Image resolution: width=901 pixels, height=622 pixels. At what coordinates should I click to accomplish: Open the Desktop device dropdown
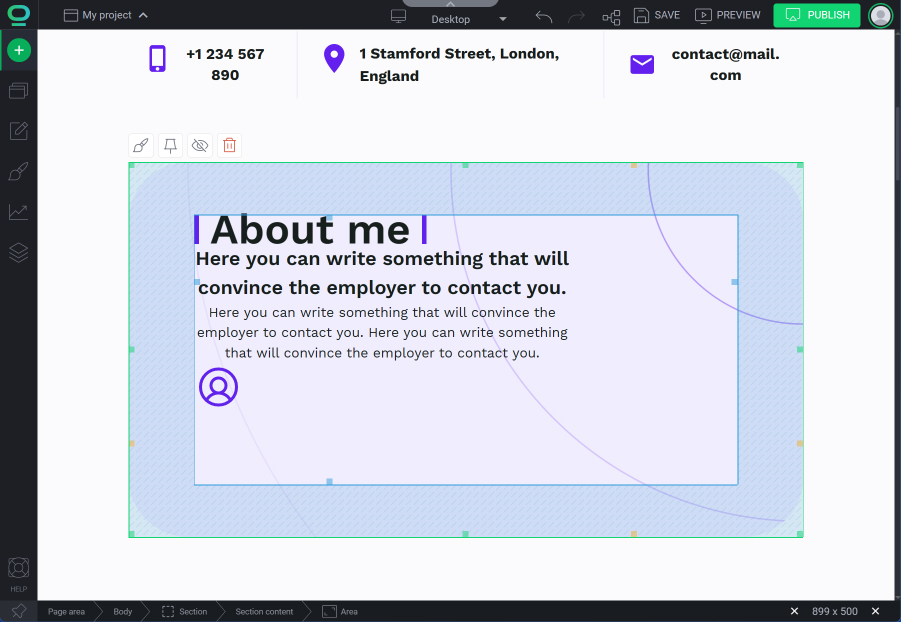tap(468, 19)
